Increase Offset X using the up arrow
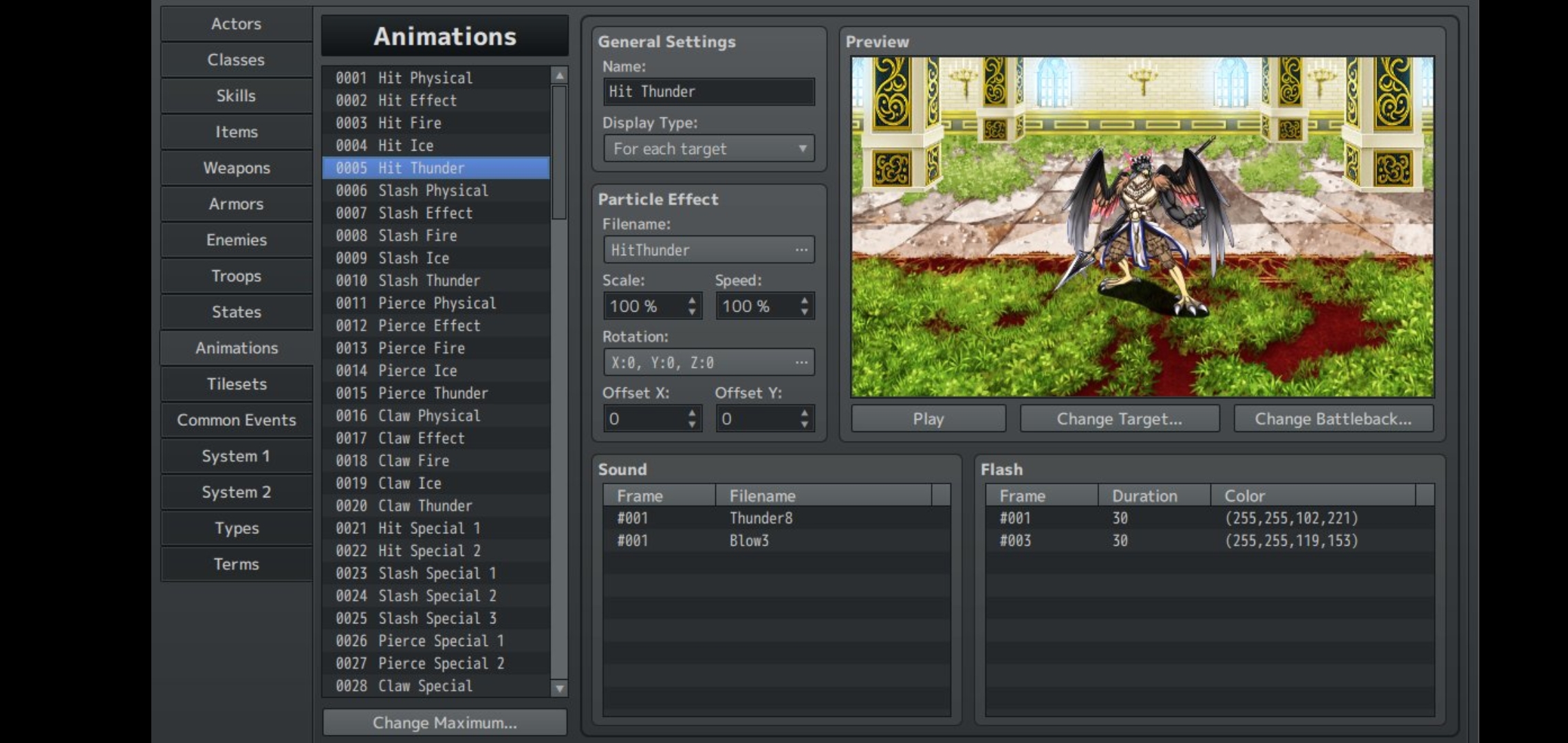The width and height of the screenshot is (1568, 743). (692, 413)
